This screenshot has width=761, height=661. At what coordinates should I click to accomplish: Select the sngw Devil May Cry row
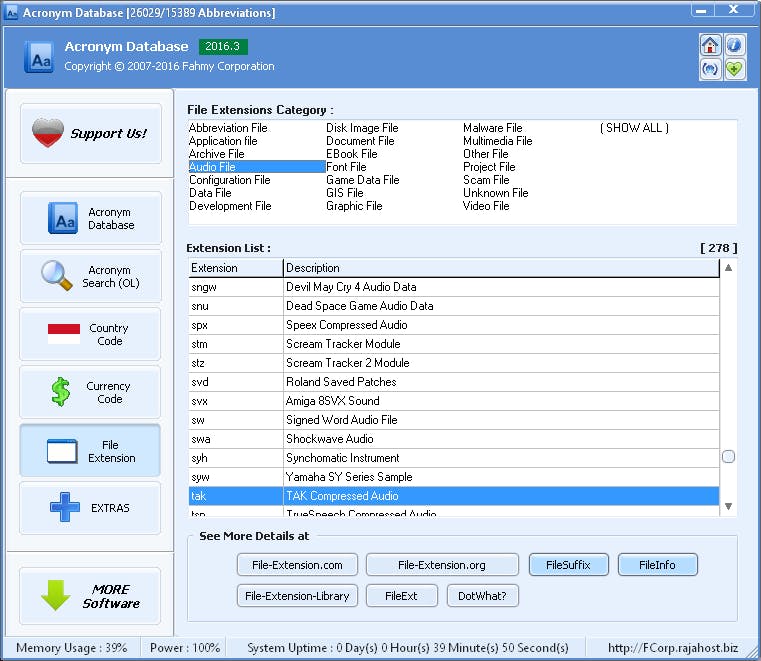(x=454, y=287)
